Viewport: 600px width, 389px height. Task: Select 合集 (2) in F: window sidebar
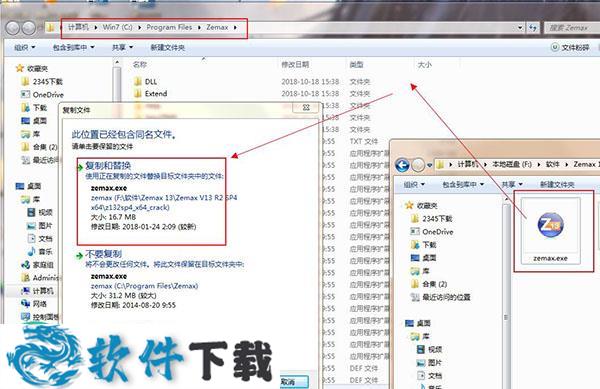(429, 284)
